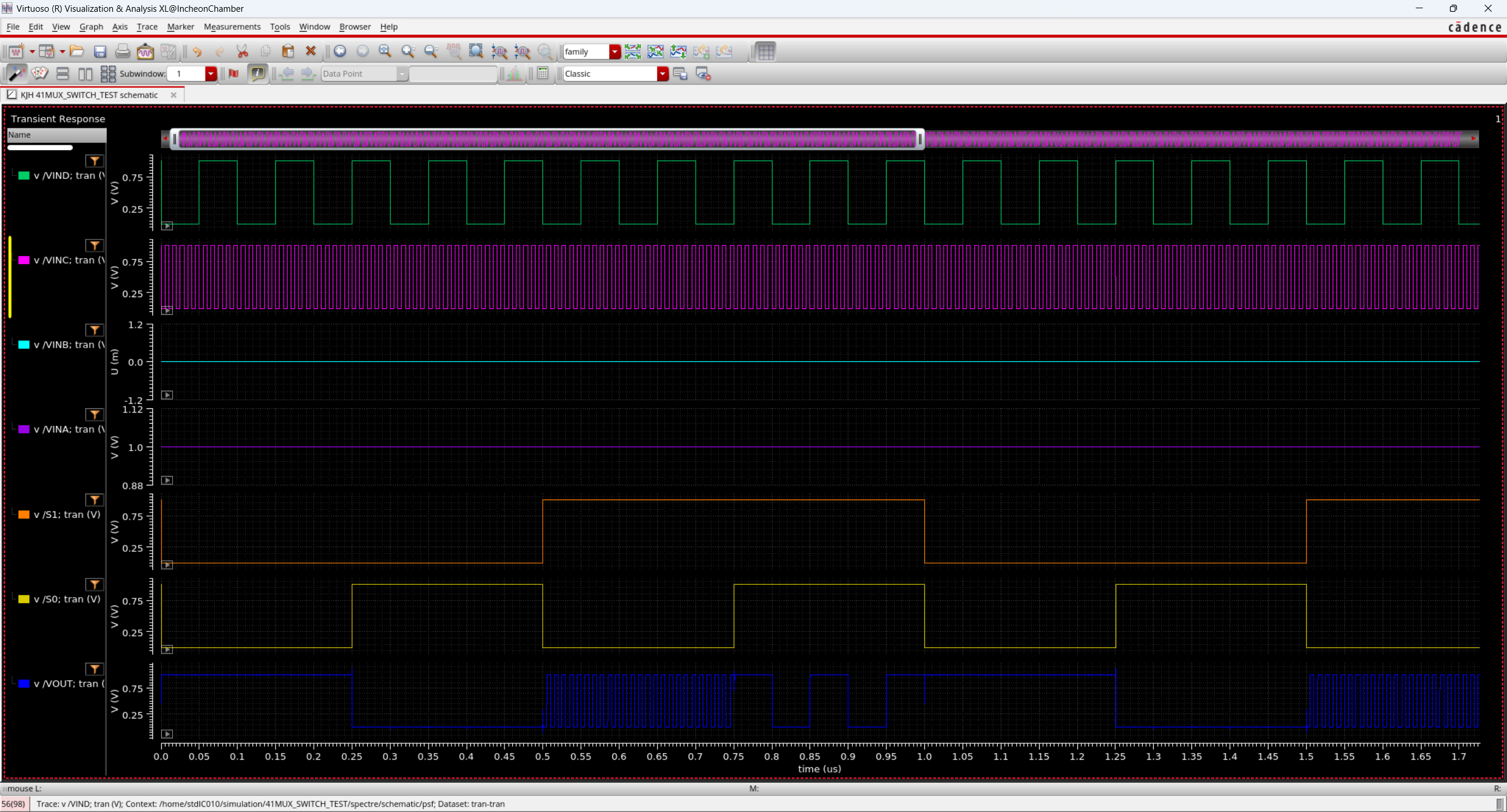
Task: Select the v /VOUT trace legend label
Action: tap(69, 684)
